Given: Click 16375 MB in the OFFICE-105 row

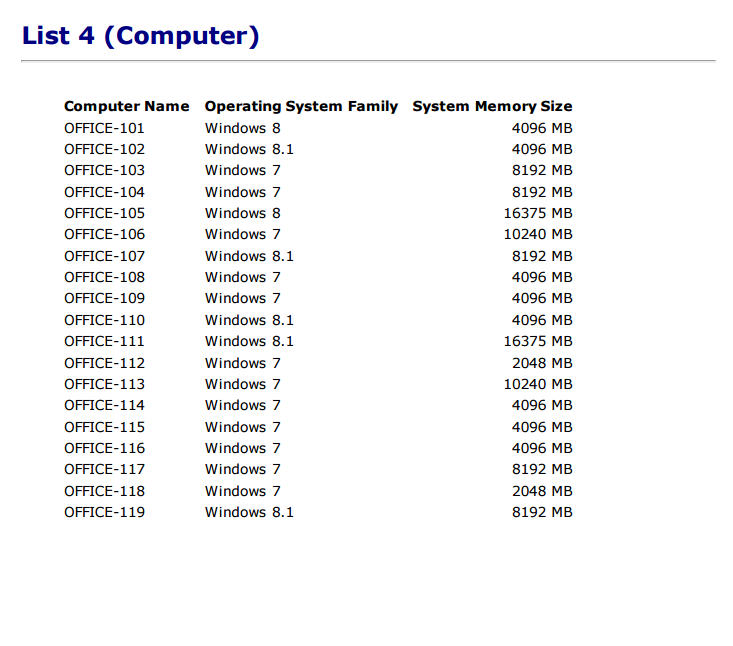Looking at the screenshot, I should coord(538,213).
